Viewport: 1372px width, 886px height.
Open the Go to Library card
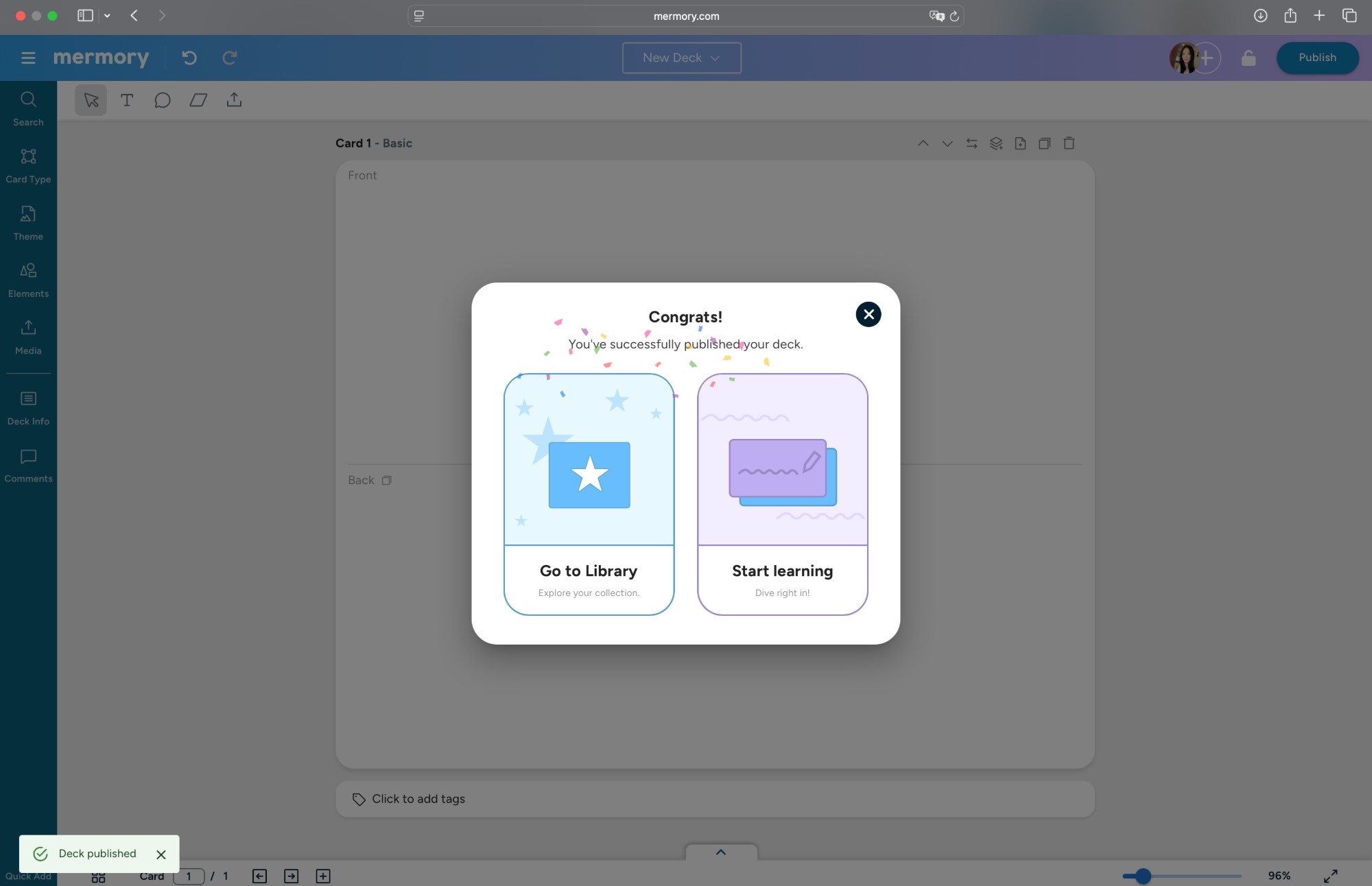[589, 494]
